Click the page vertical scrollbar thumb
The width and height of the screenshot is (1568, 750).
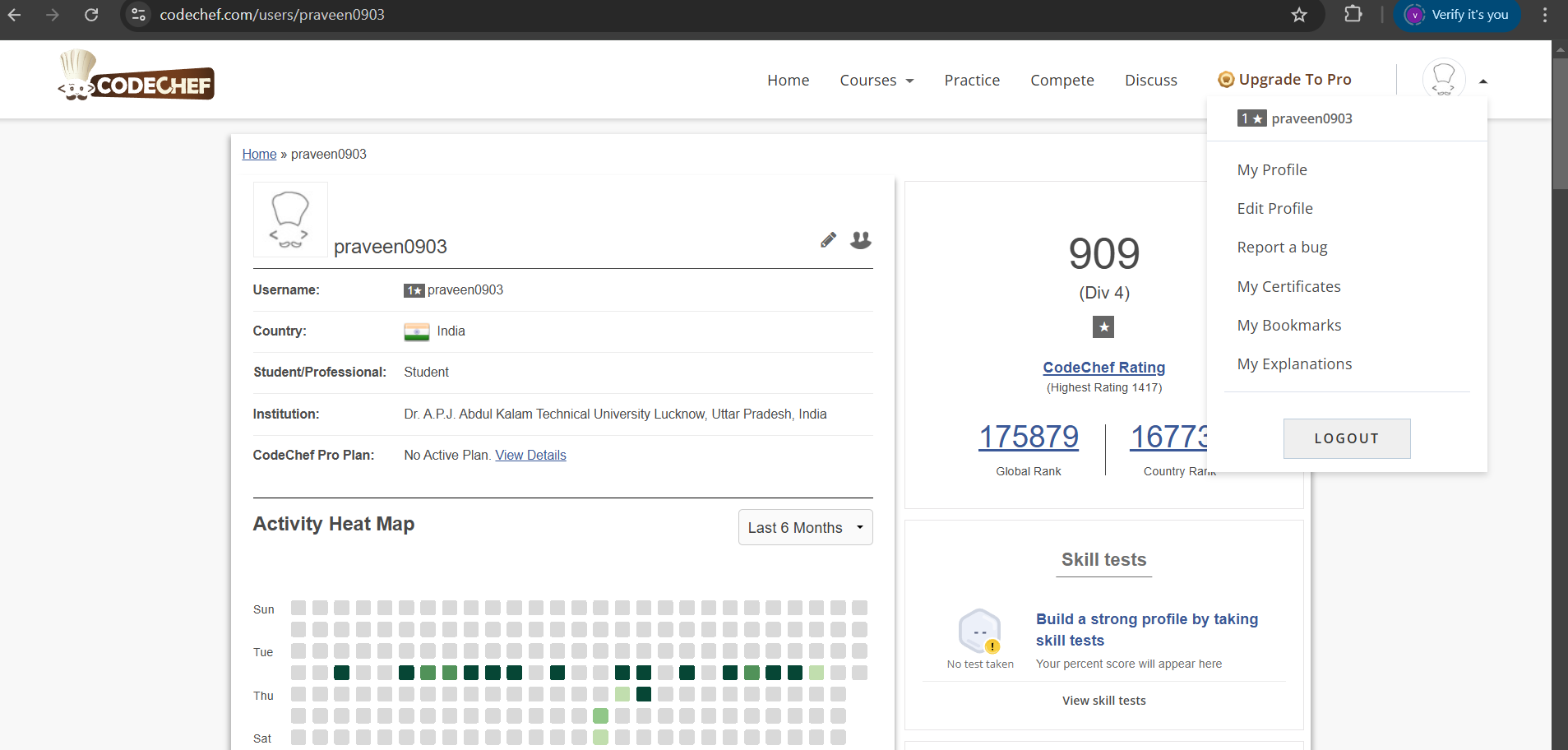[x=1560, y=123]
